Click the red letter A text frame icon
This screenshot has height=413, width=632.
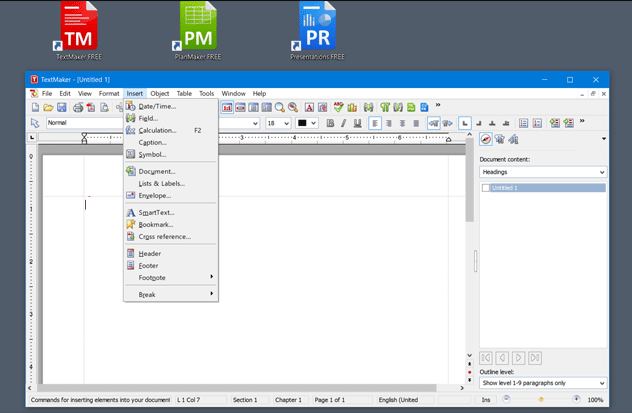coord(309,107)
